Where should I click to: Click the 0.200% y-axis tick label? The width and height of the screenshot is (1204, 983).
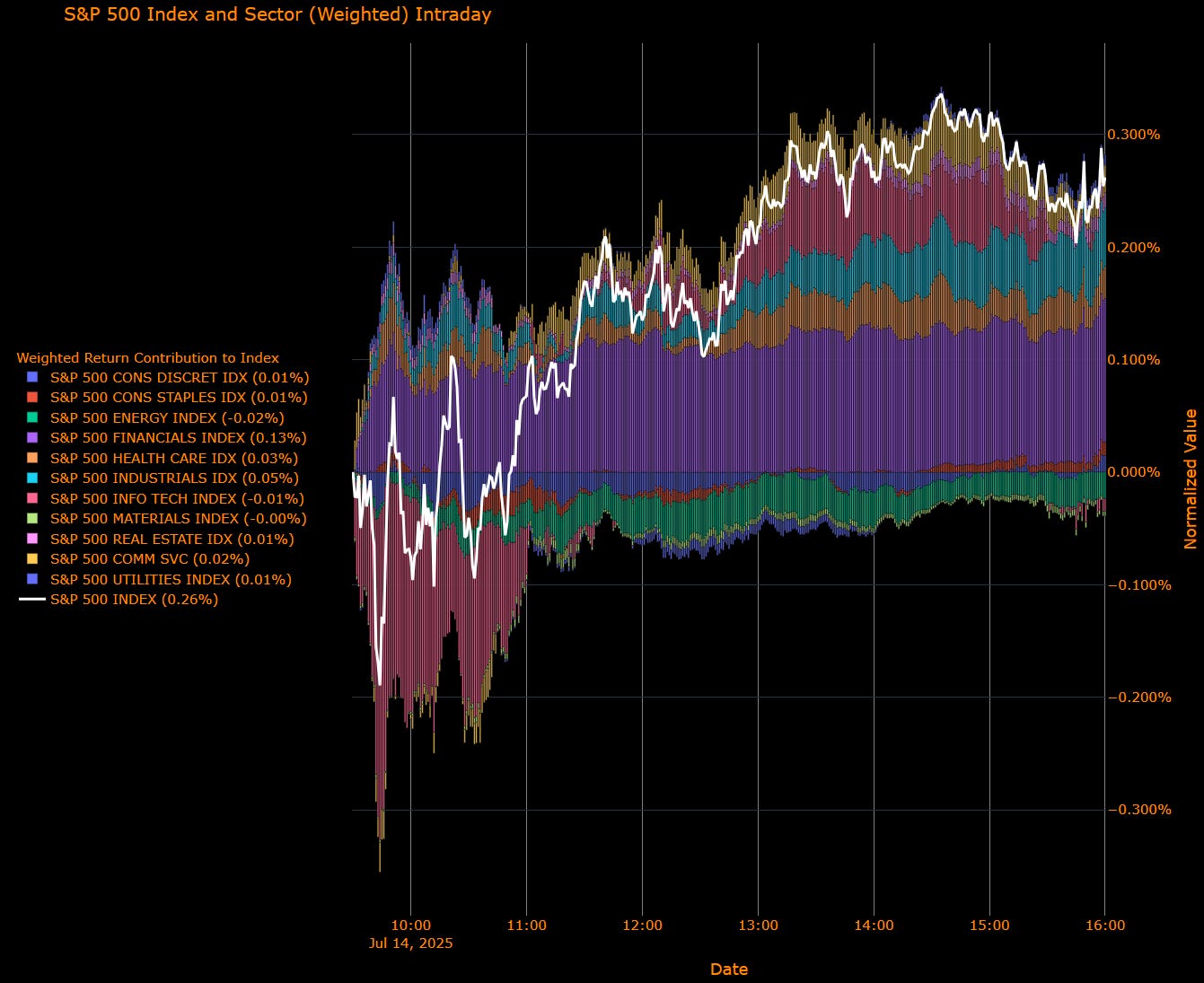click(x=1134, y=248)
